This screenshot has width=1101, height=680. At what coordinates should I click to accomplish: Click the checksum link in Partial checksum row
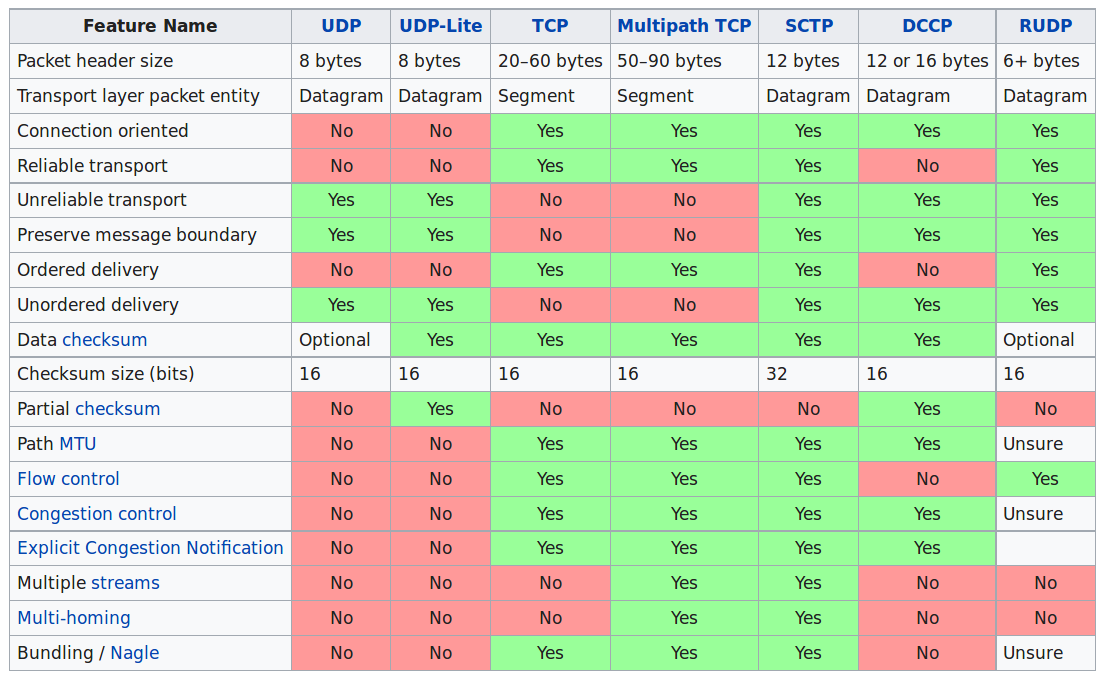[117, 409]
